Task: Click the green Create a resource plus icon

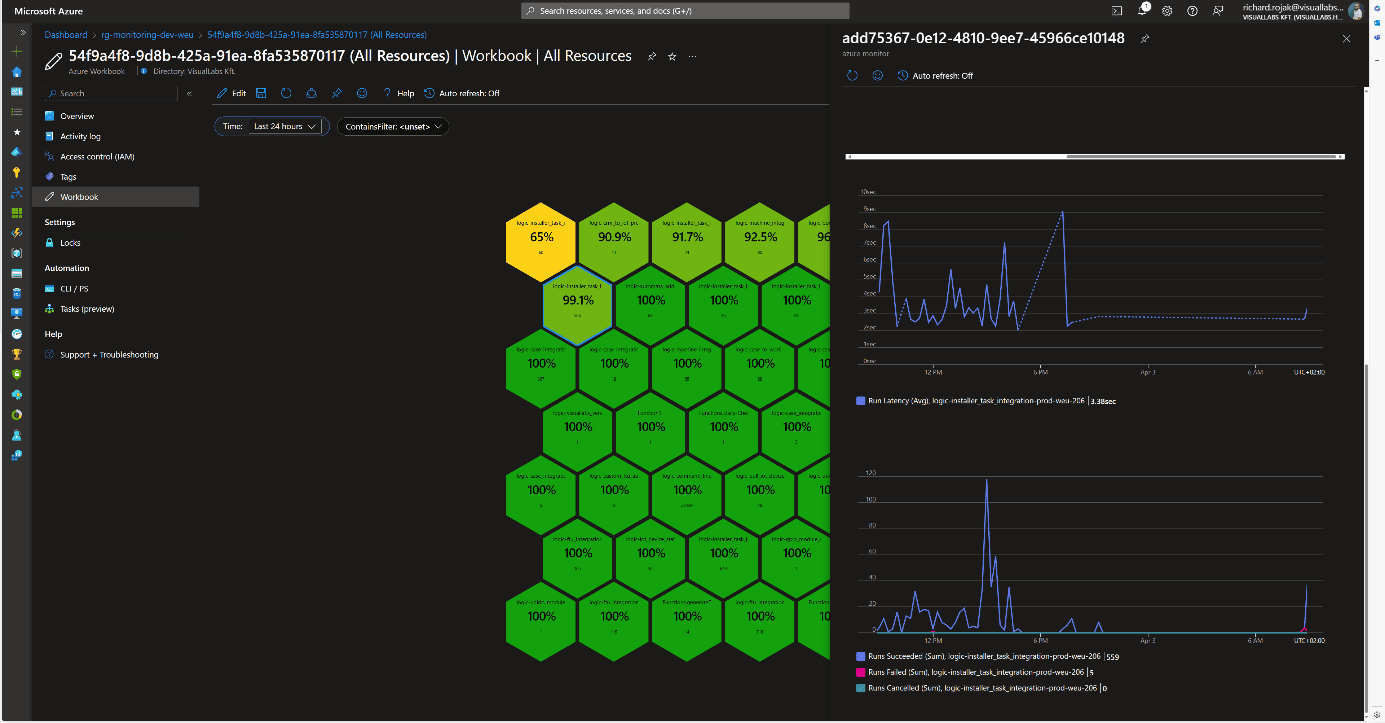Action: (x=16, y=51)
